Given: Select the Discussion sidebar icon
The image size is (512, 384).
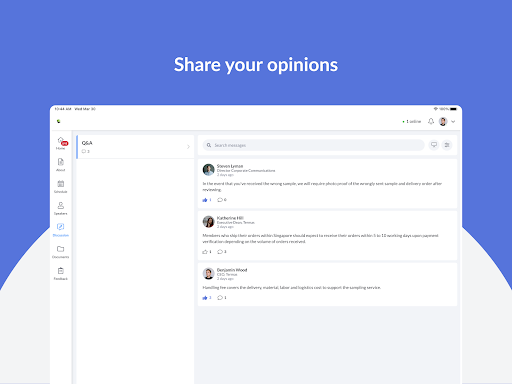Looking at the screenshot, I should (61, 230).
